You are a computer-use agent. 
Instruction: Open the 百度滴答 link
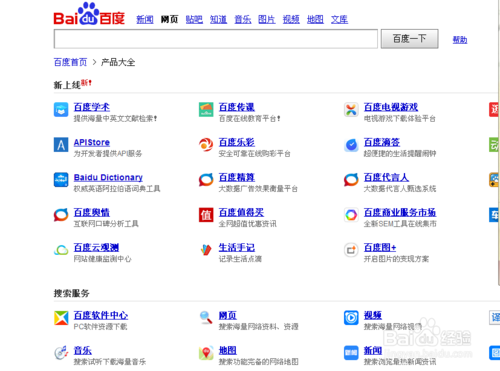pyautogui.click(x=382, y=142)
